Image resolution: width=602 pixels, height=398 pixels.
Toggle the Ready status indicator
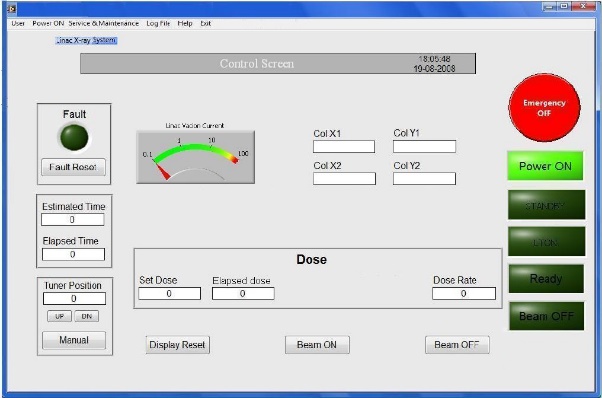tap(546, 279)
